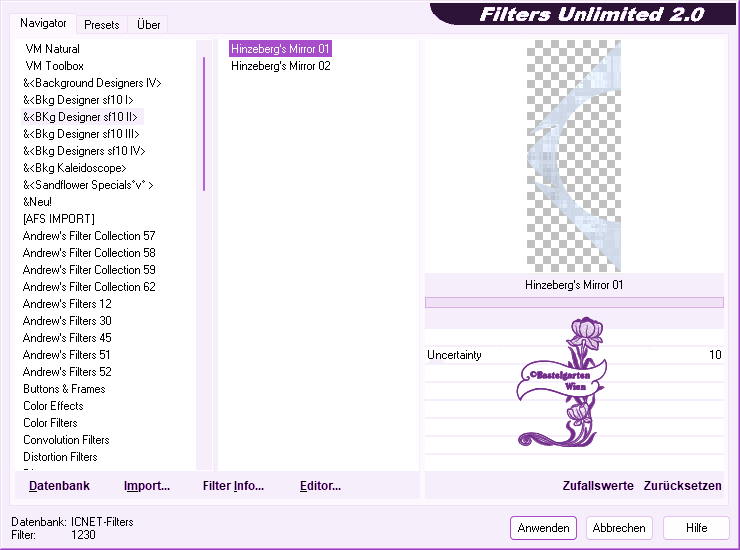This screenshot has height=550, width=740.
Task: Select [AFS IMPORT] category
Action: pyautogui.click(x=59, y=219)
